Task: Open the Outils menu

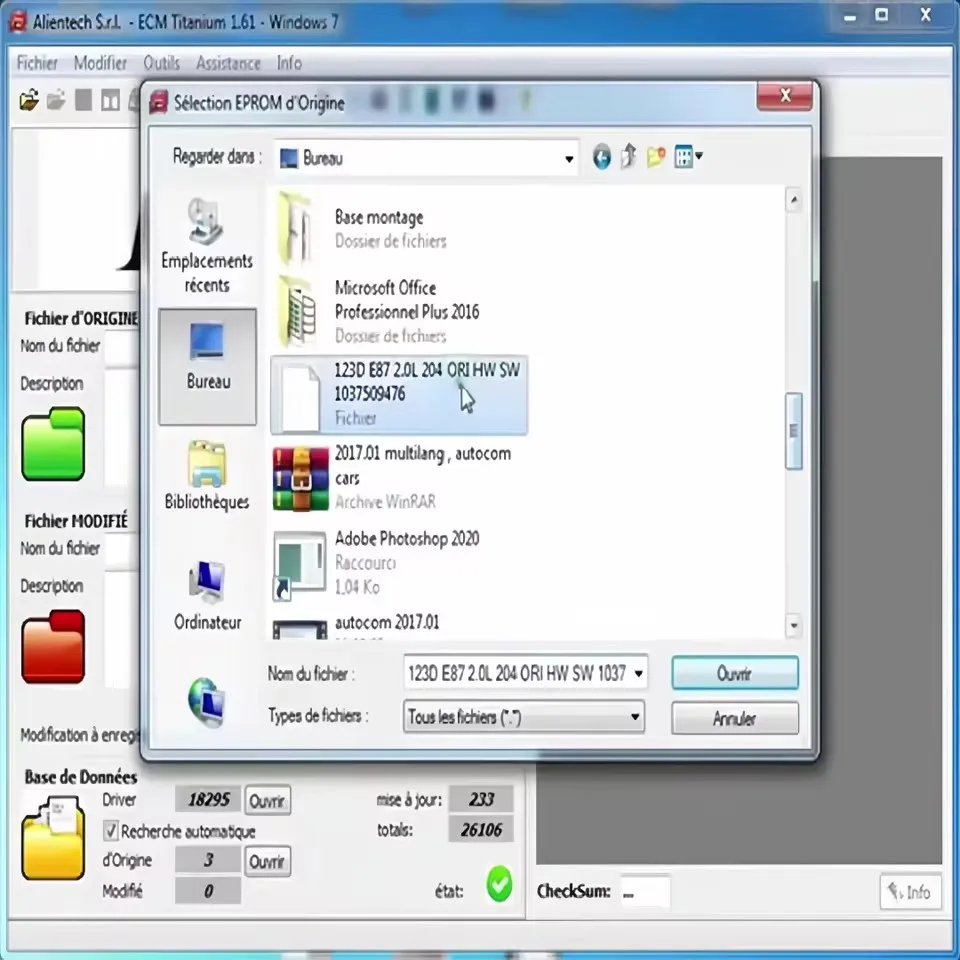Action: pos(161,63)
